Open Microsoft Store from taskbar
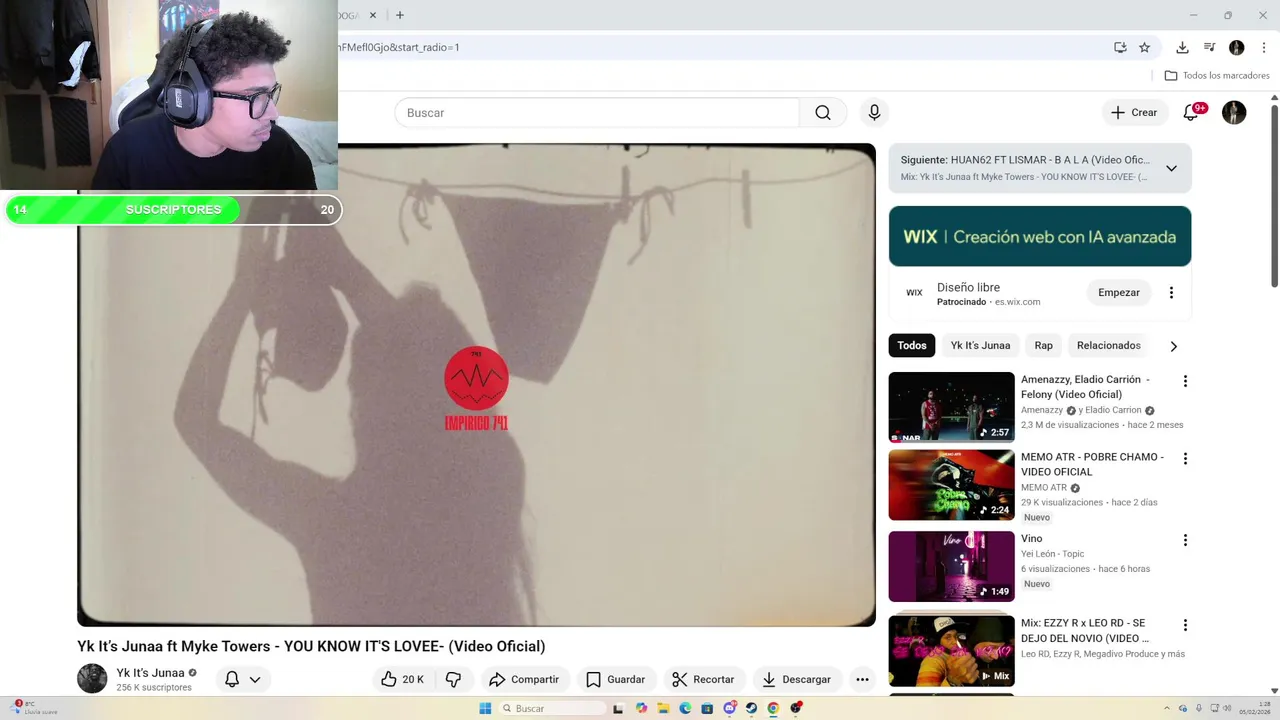1280x720 pixels. pyautogui.click(x=707, y=708)
